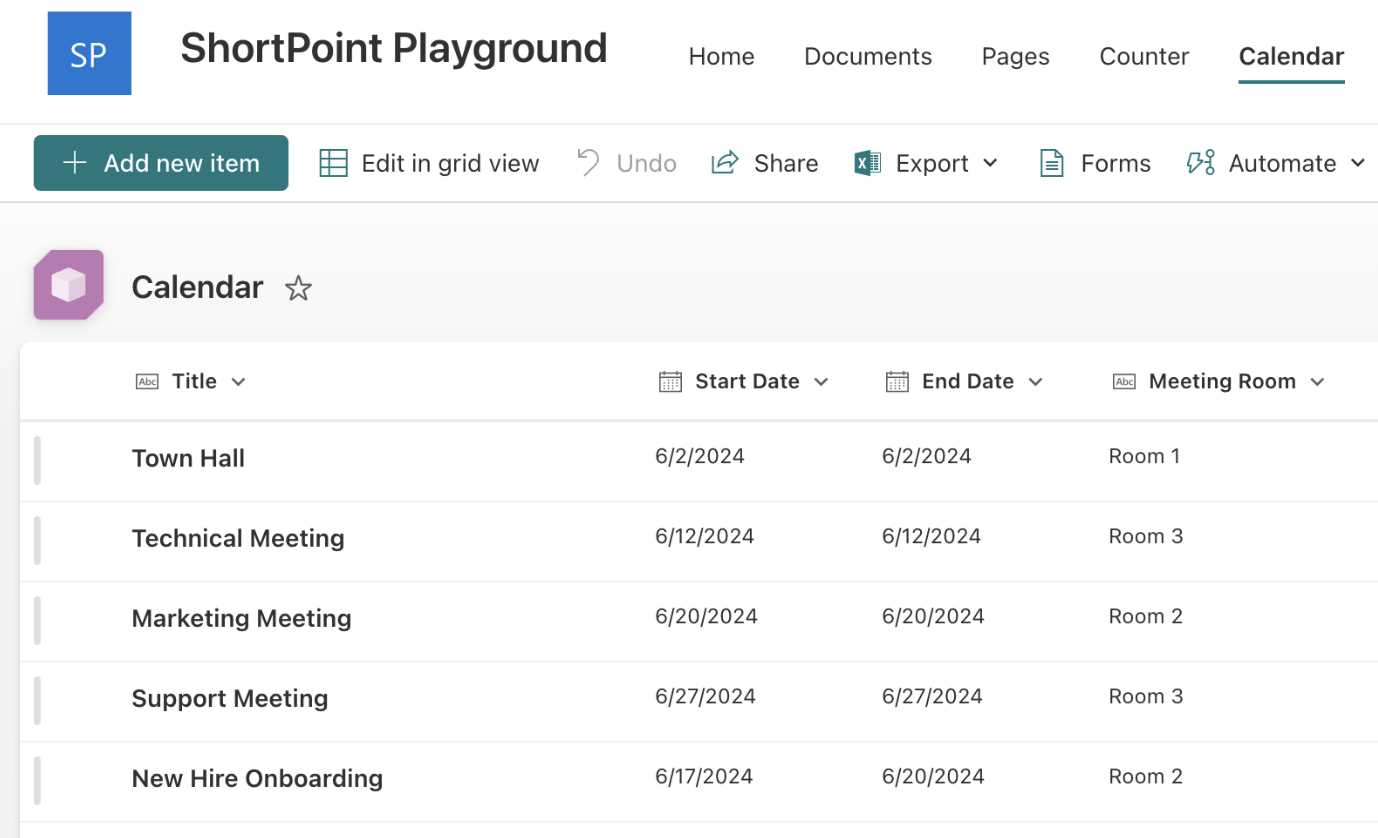Click Marketing Meeting start date 6/20/2024
This screenshot has height=838, width=1378.
click(706, 616)
